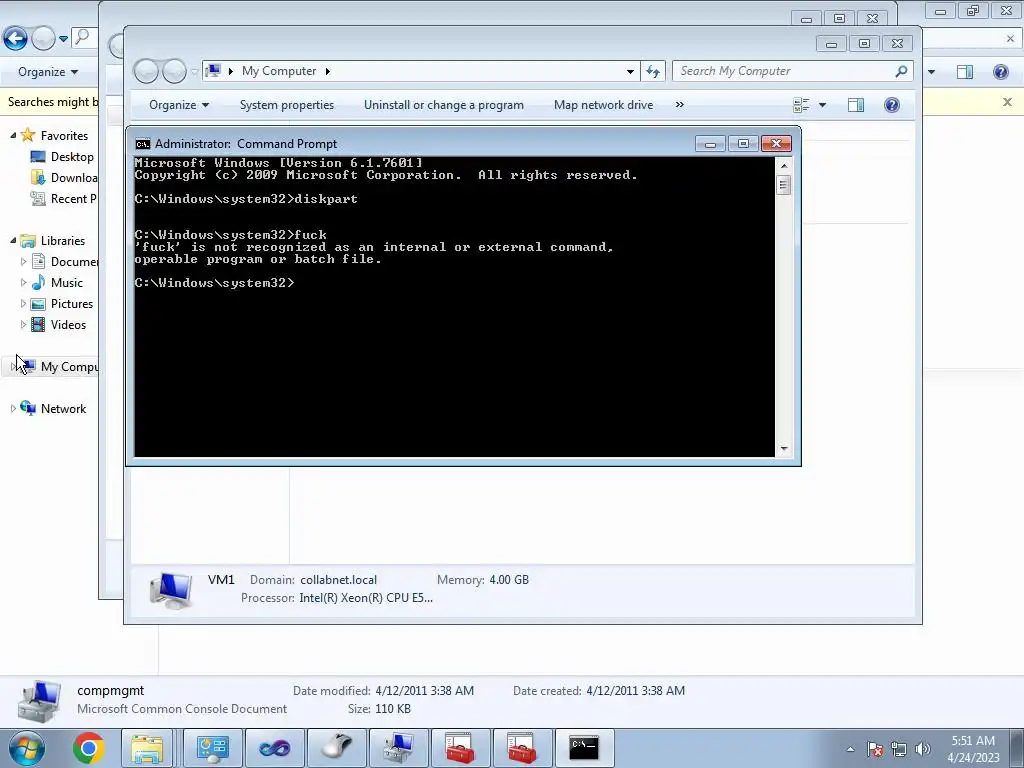Click the Command Prompt scrollbar thumb
The width and height of the screenshot is (1024, 768).
pyautogui.click(x=784, y=185)
